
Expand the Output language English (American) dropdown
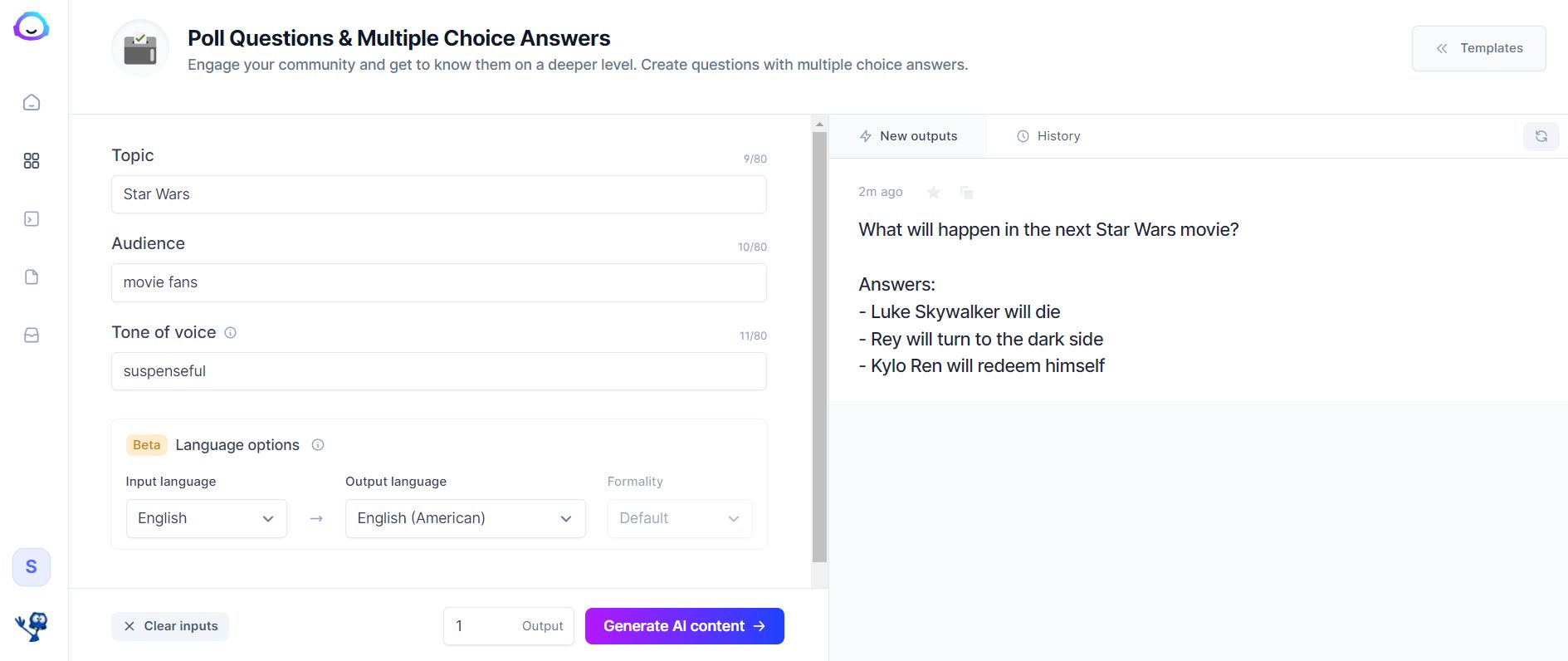tap(465, 518)
